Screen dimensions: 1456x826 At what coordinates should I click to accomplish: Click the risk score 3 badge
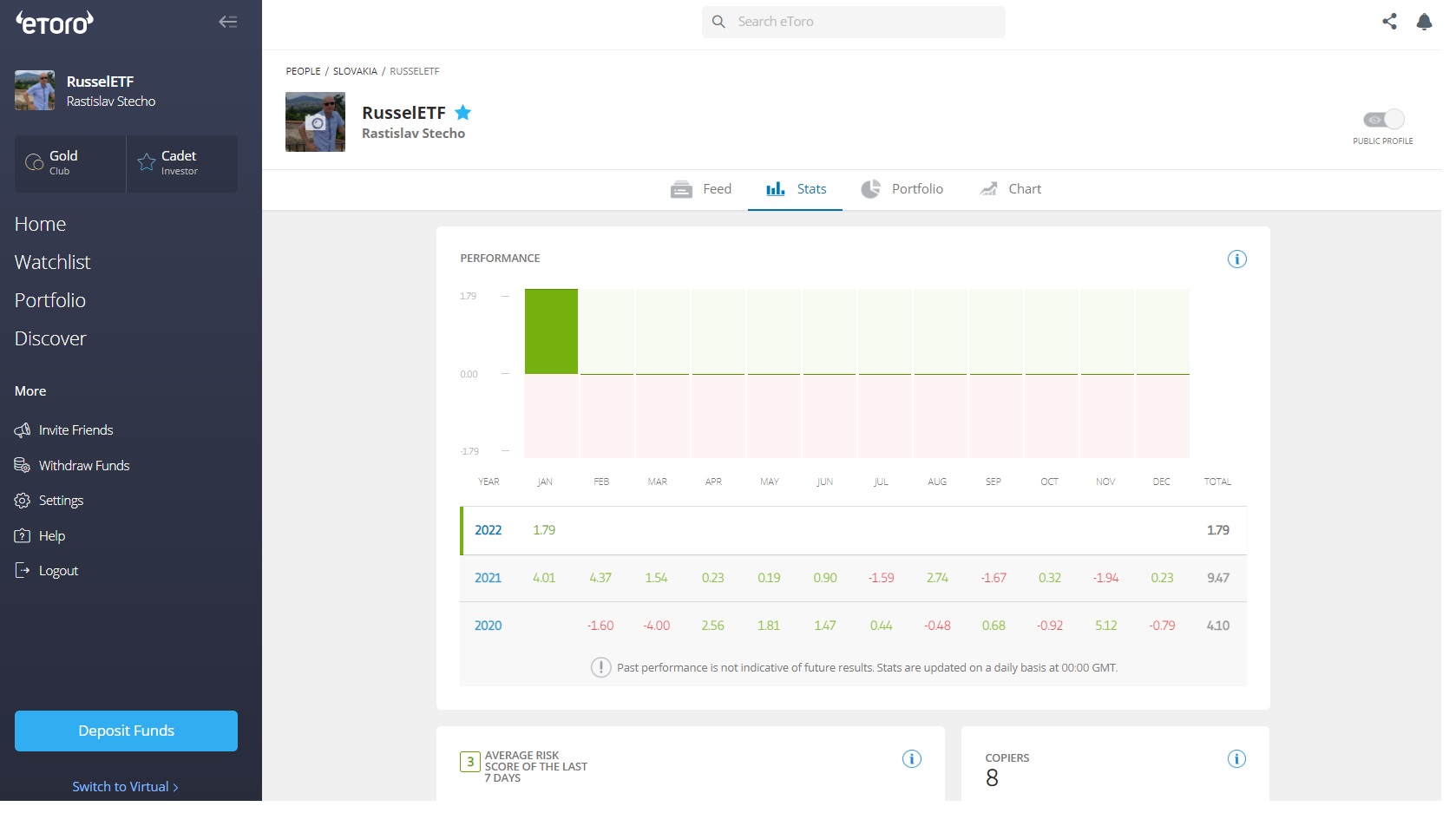[x=469, y=762]
